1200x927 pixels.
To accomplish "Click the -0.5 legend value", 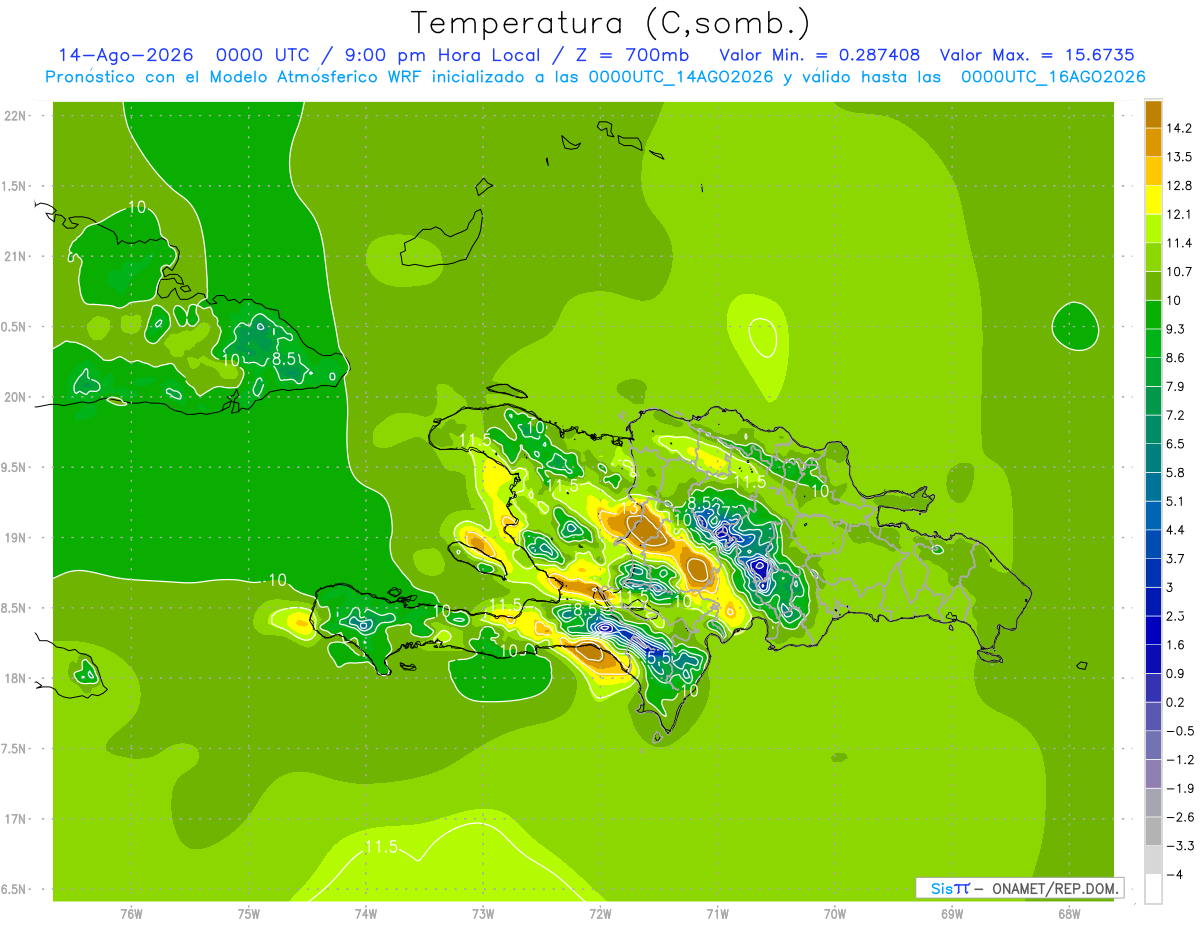I will [1178, 731].
